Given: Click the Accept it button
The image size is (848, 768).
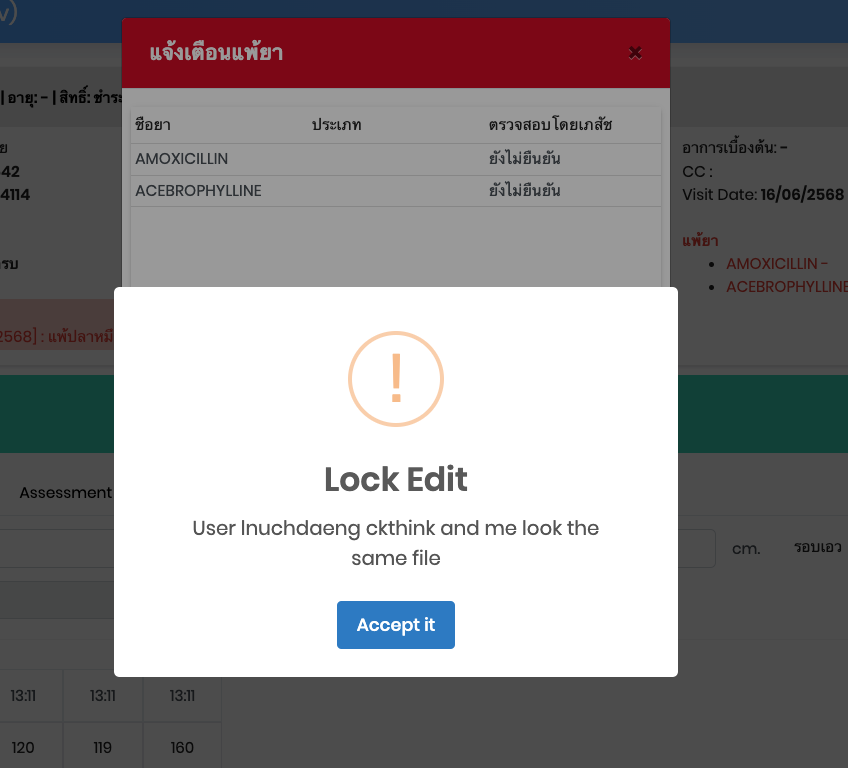Looking at the screenshot, I should [x=395, y=625].
